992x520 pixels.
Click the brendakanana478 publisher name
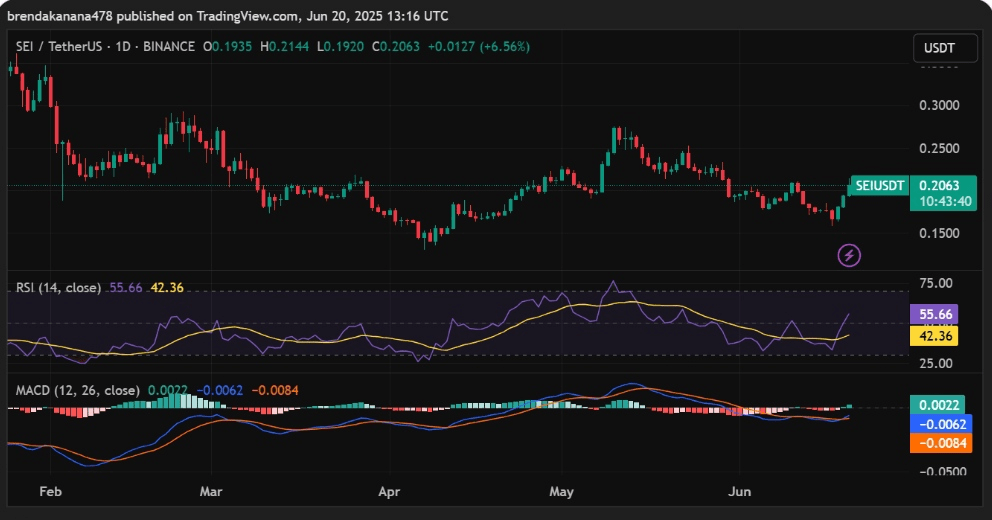[x=56, y=16]
